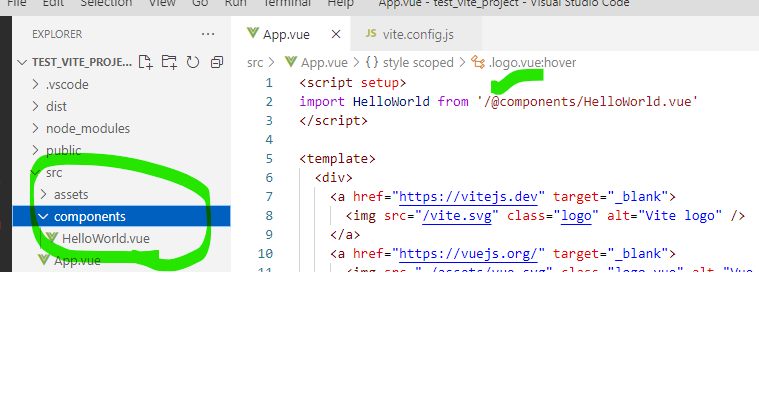Click the EXPLORER panel title

(x=57, y=34)
